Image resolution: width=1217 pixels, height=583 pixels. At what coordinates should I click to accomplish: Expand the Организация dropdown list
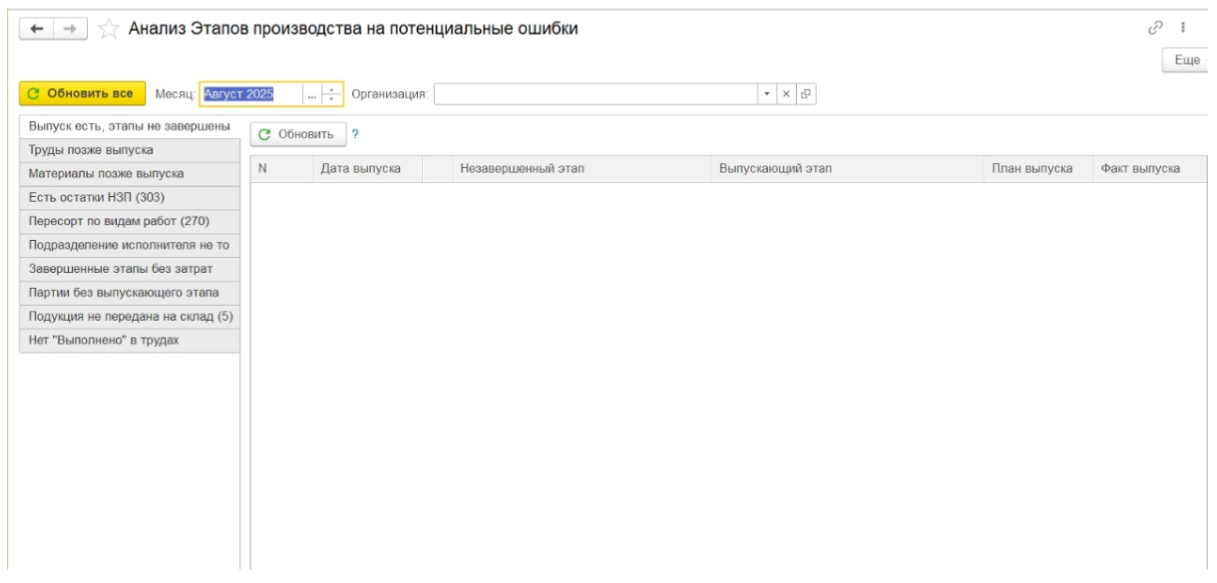(x=768, y=94)
